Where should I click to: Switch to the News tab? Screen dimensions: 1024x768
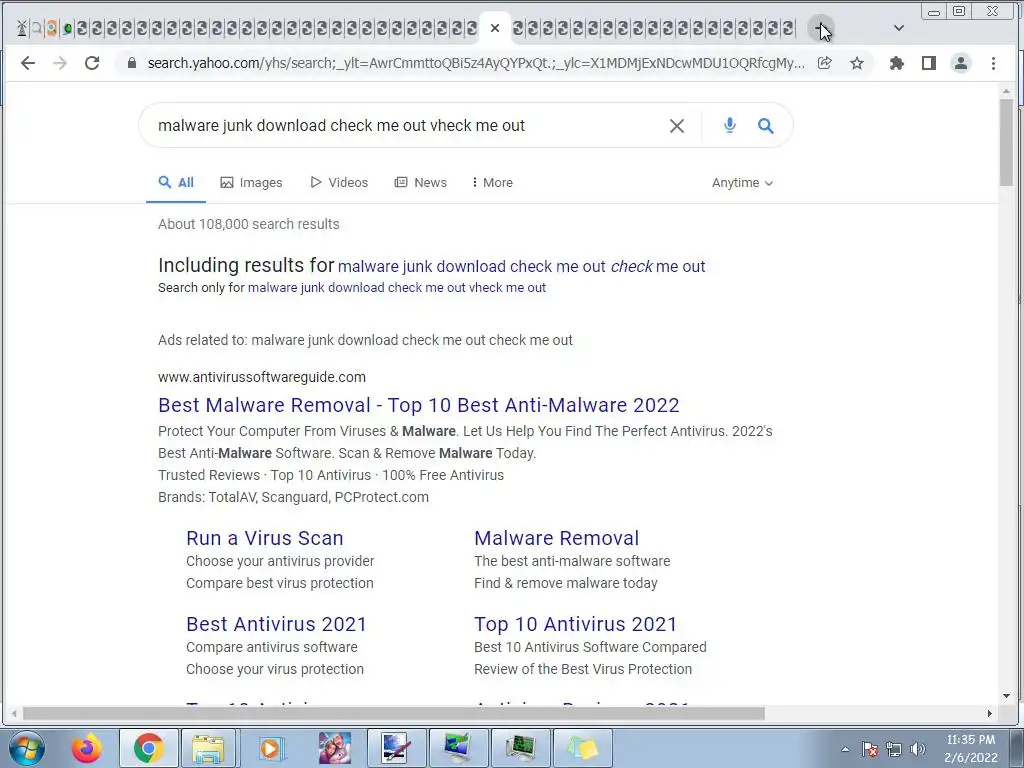421,183
